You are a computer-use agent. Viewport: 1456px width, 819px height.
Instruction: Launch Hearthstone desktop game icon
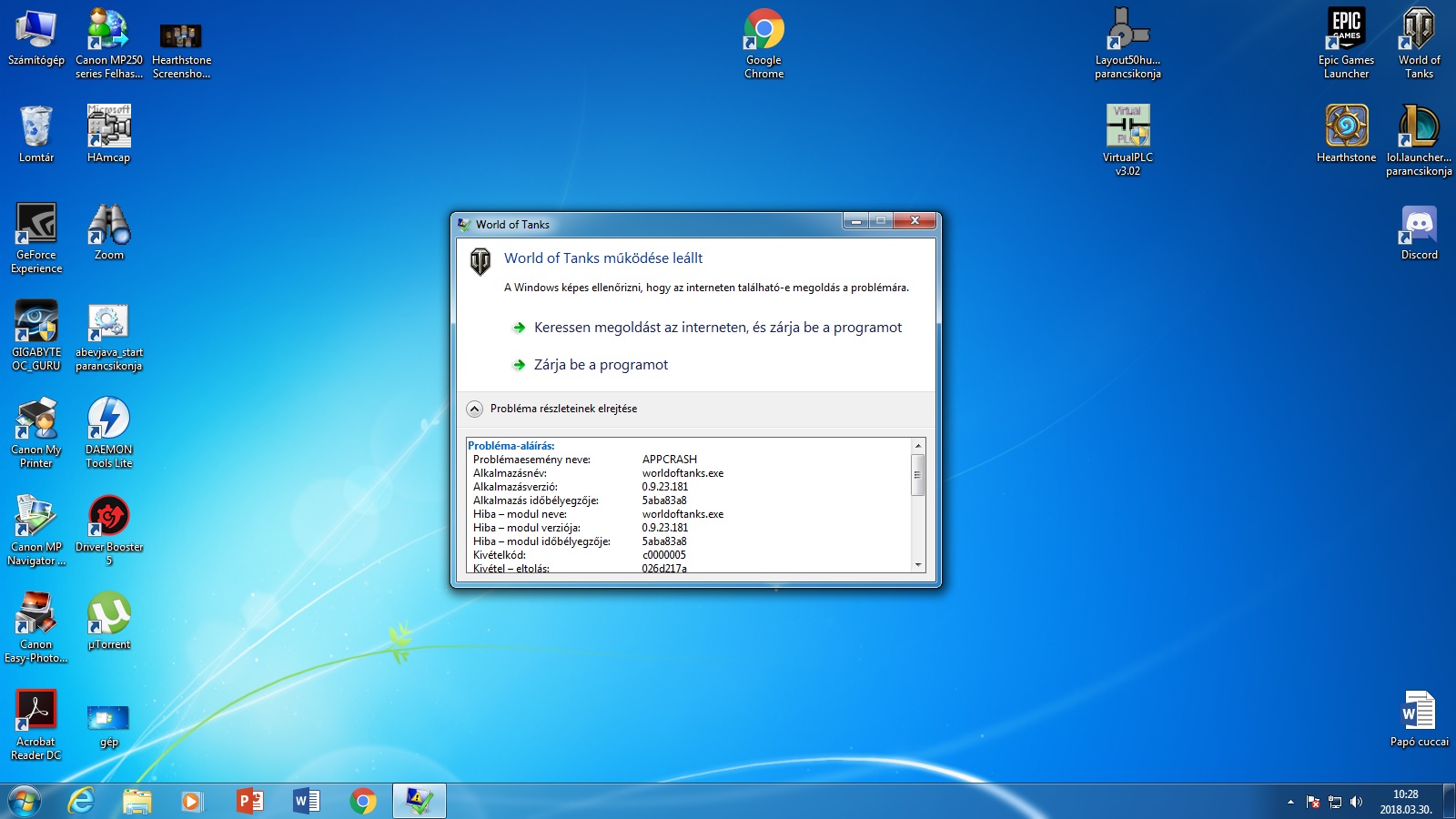pos(1347,134)
